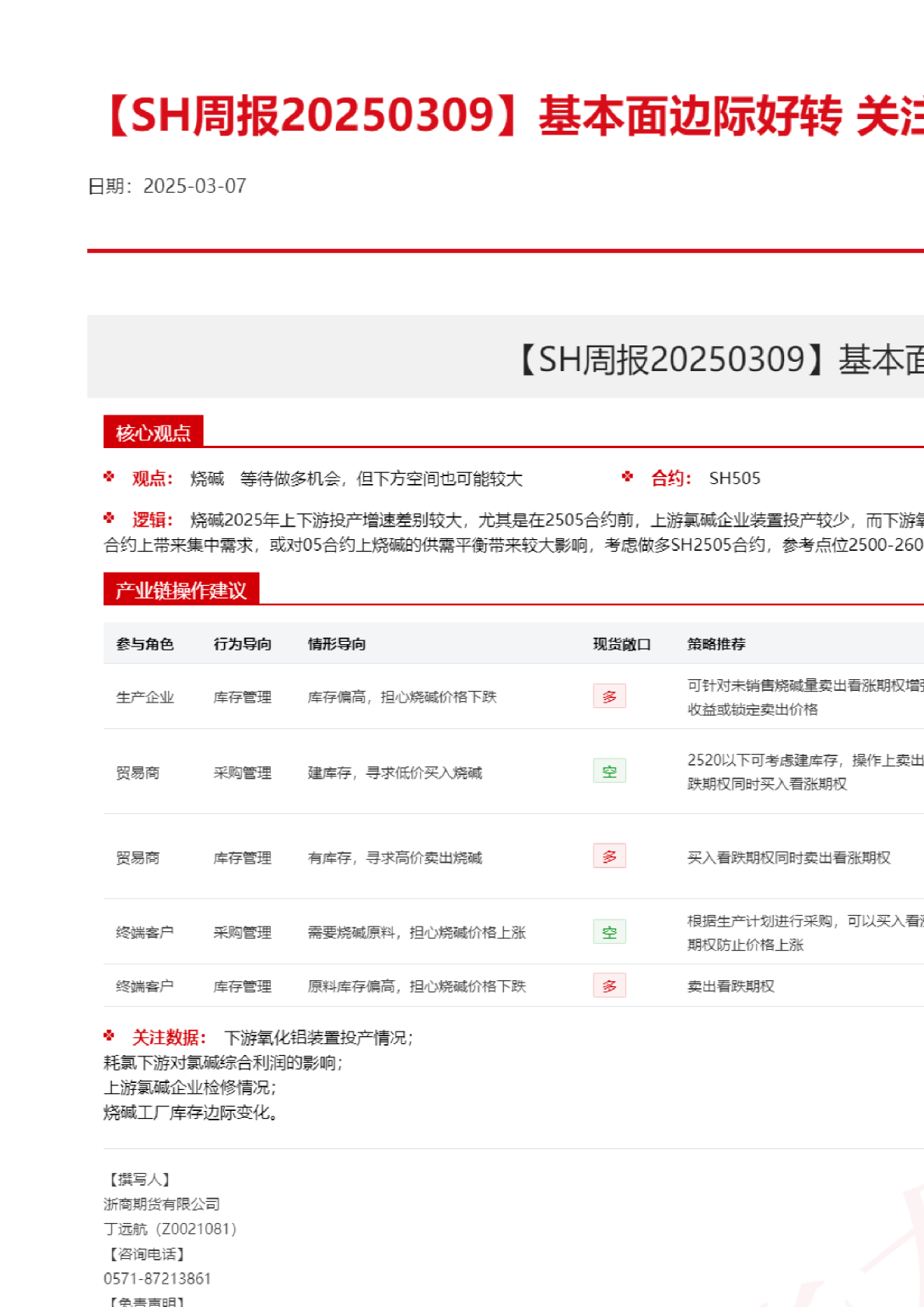Click the author name 丁远航 (Z0021081)
The image size is (924, 1307).
click(170, 1228)
